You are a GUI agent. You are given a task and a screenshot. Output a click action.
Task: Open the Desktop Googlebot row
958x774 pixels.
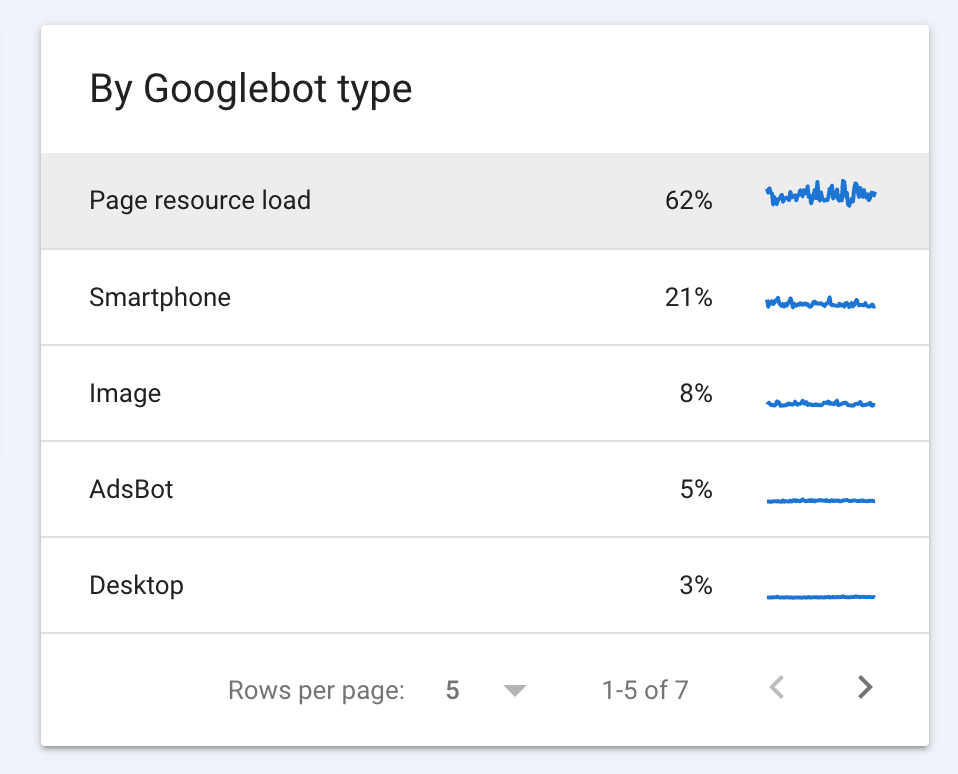tap(136, 585)
